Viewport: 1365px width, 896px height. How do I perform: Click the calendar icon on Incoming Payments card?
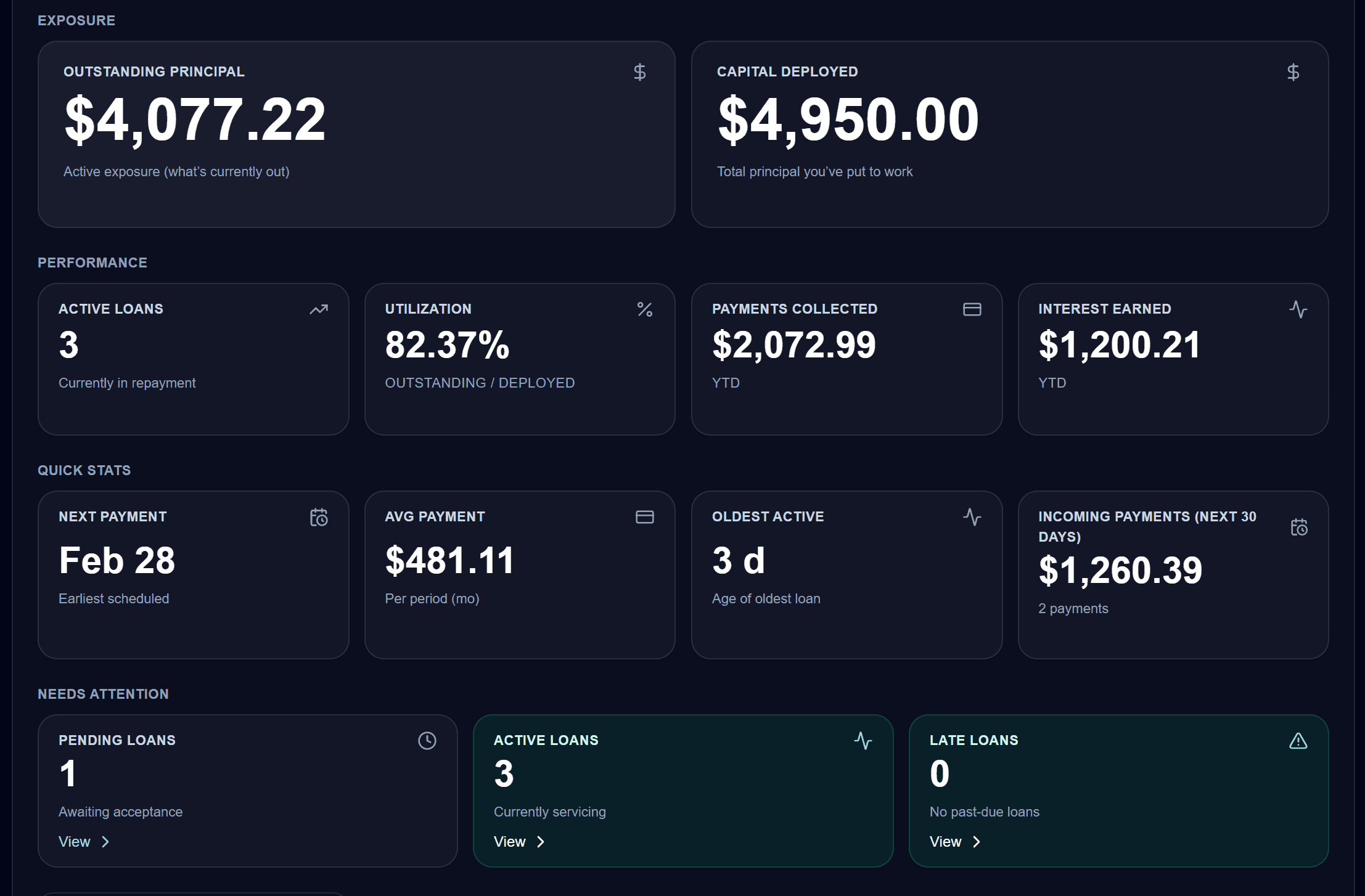(1299, 527)
